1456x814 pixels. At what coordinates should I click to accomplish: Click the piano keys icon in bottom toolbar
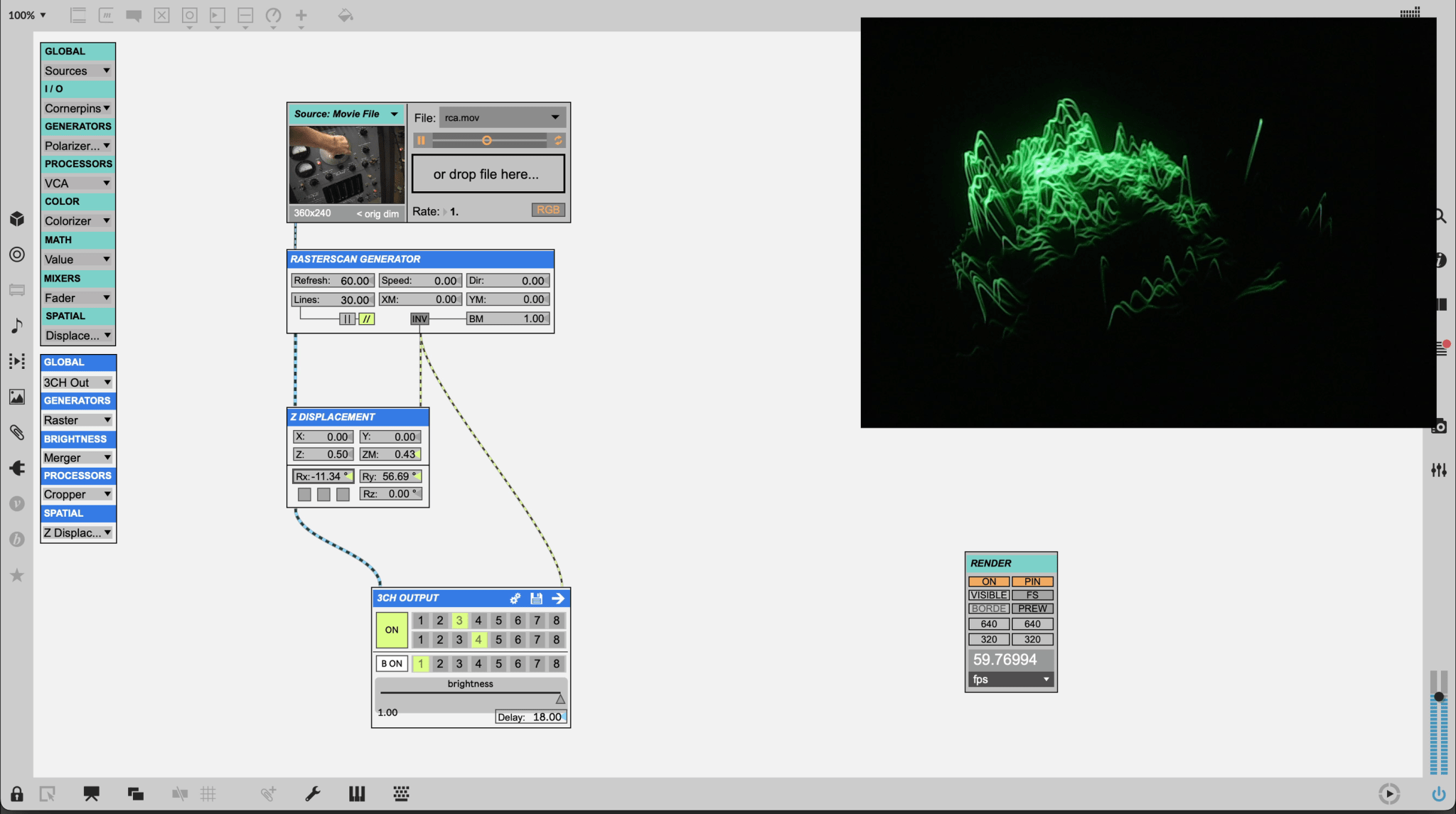click(x=357, y=794)
